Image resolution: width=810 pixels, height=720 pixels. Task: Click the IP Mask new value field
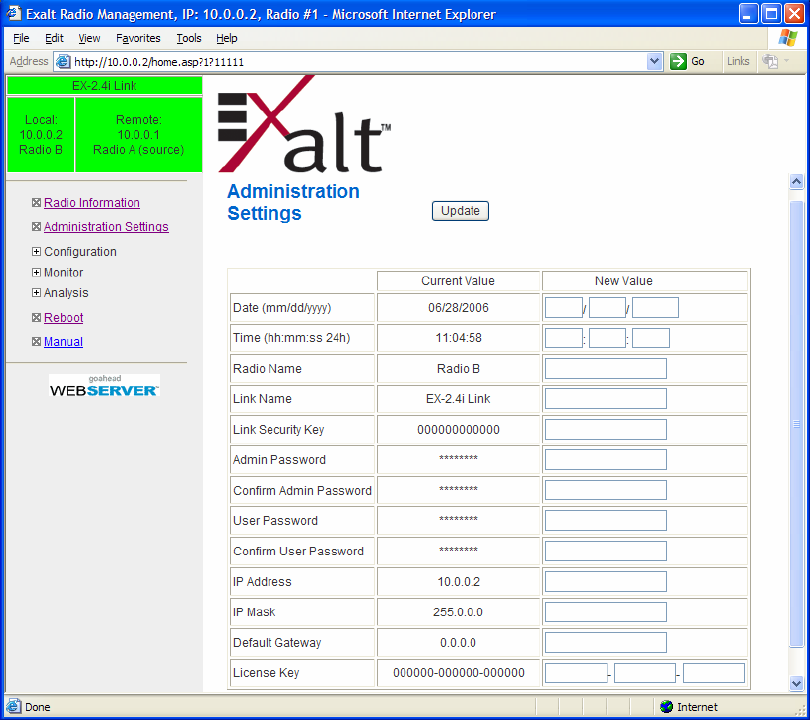click(x=605, y=612)
